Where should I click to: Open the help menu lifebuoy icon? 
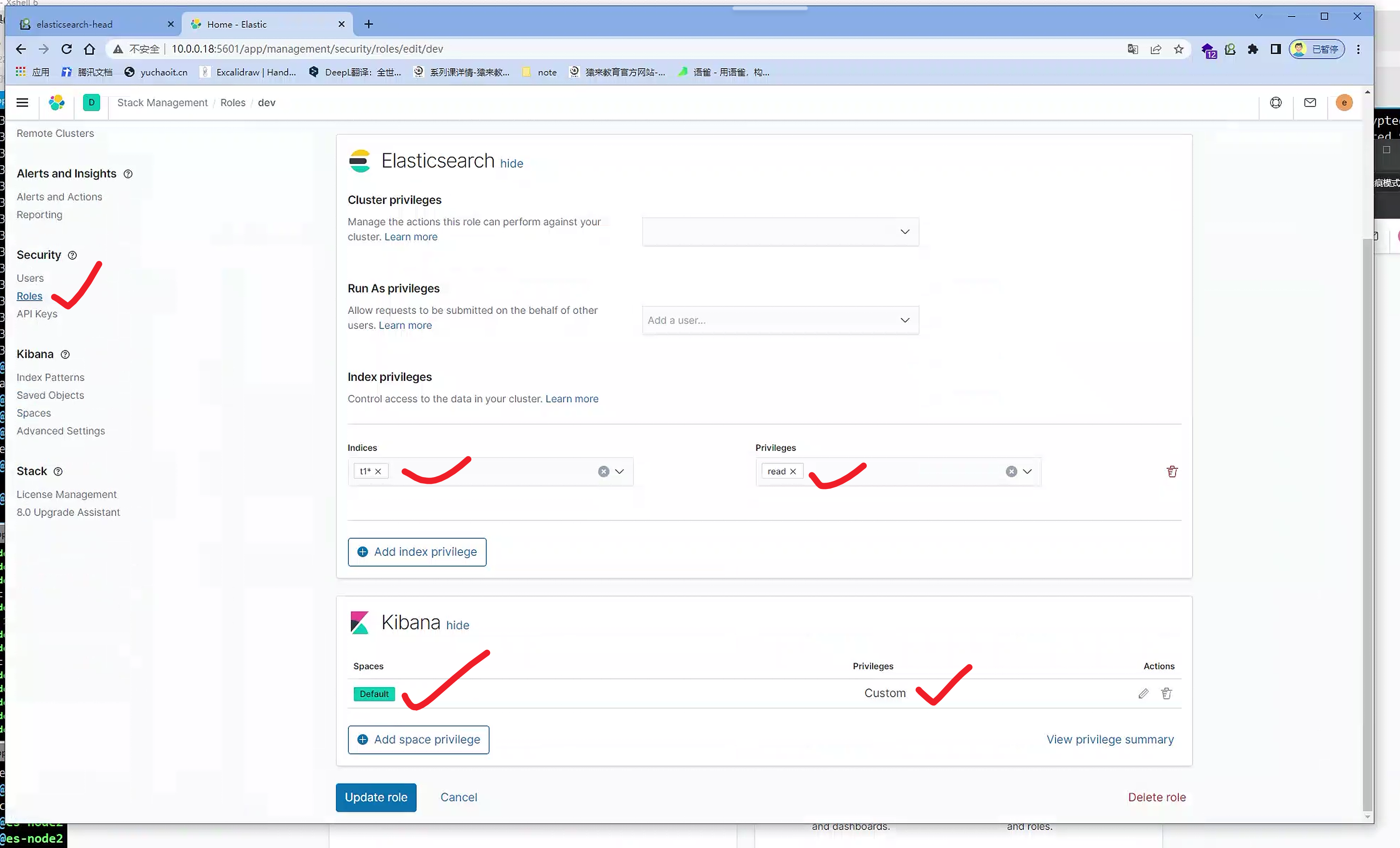click(1276, 103)
